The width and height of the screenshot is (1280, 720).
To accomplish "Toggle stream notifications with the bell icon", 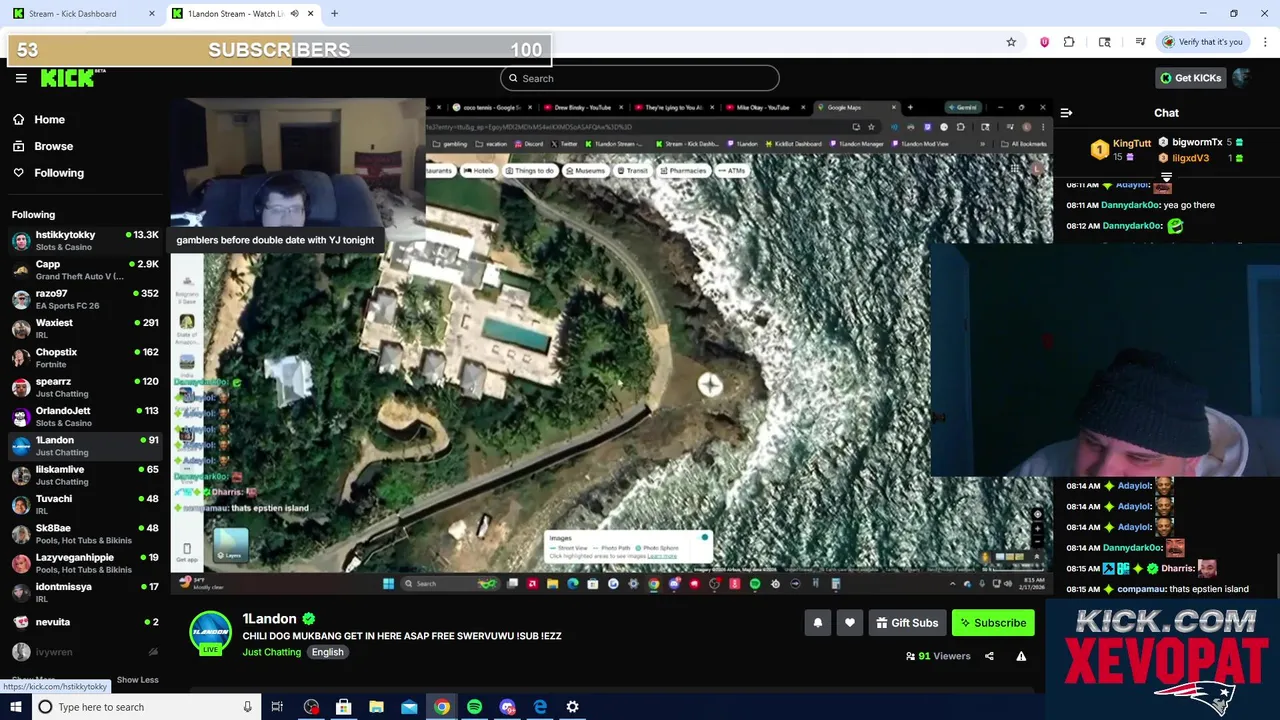I will [x=818, y=623].
